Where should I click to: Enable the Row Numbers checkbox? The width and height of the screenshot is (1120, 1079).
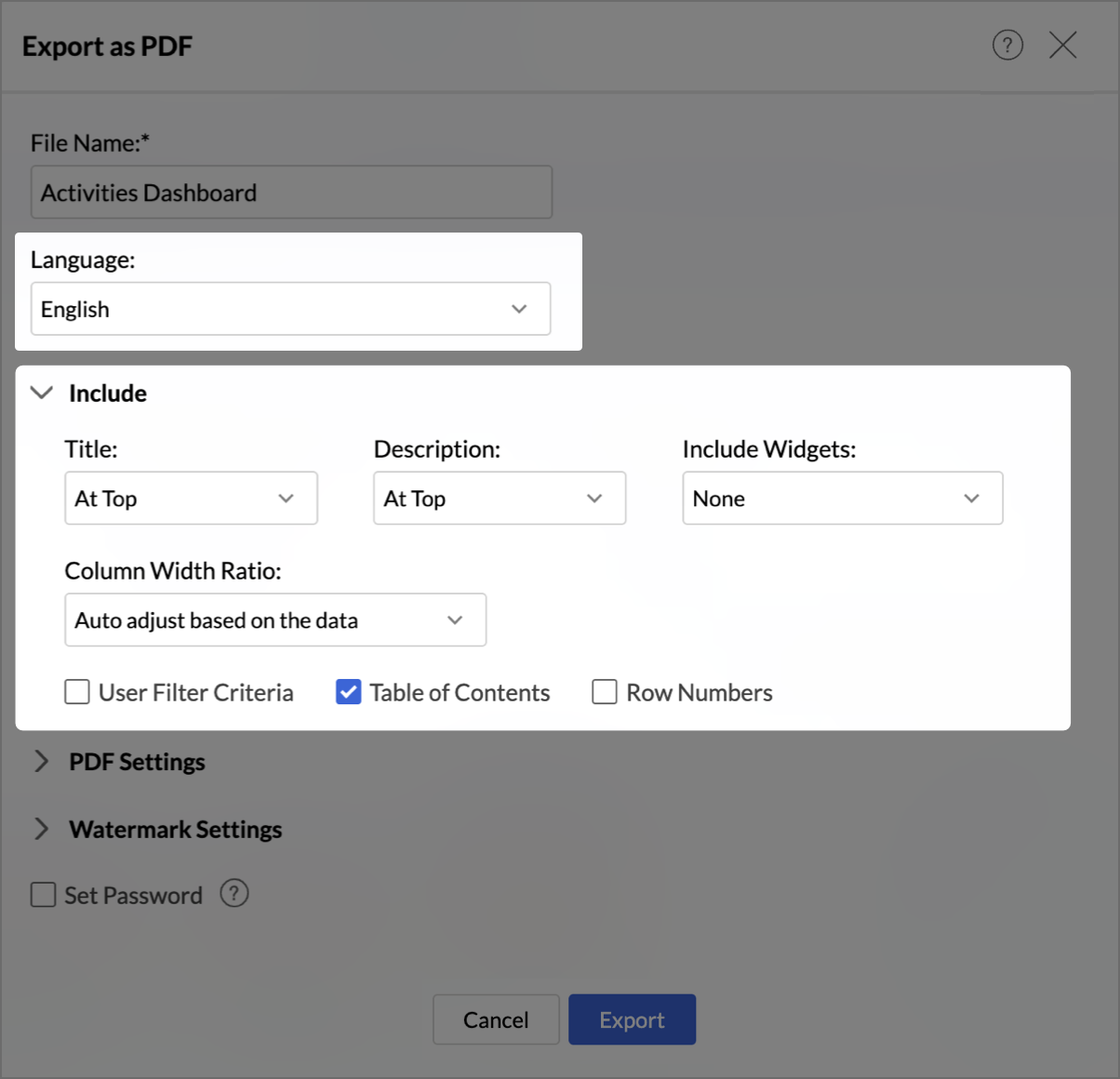tap(605, 692)
